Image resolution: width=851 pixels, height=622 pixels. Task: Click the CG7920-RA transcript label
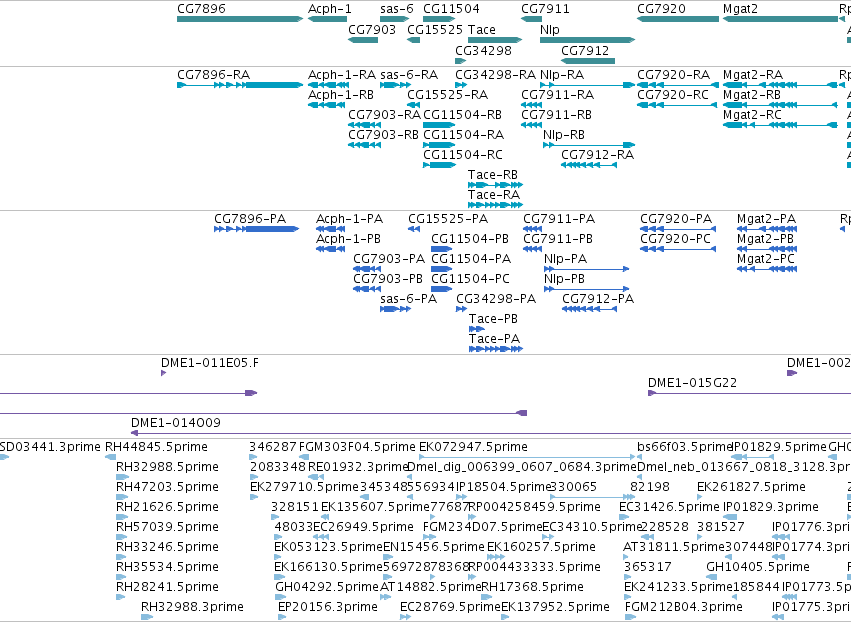[674, 74]
